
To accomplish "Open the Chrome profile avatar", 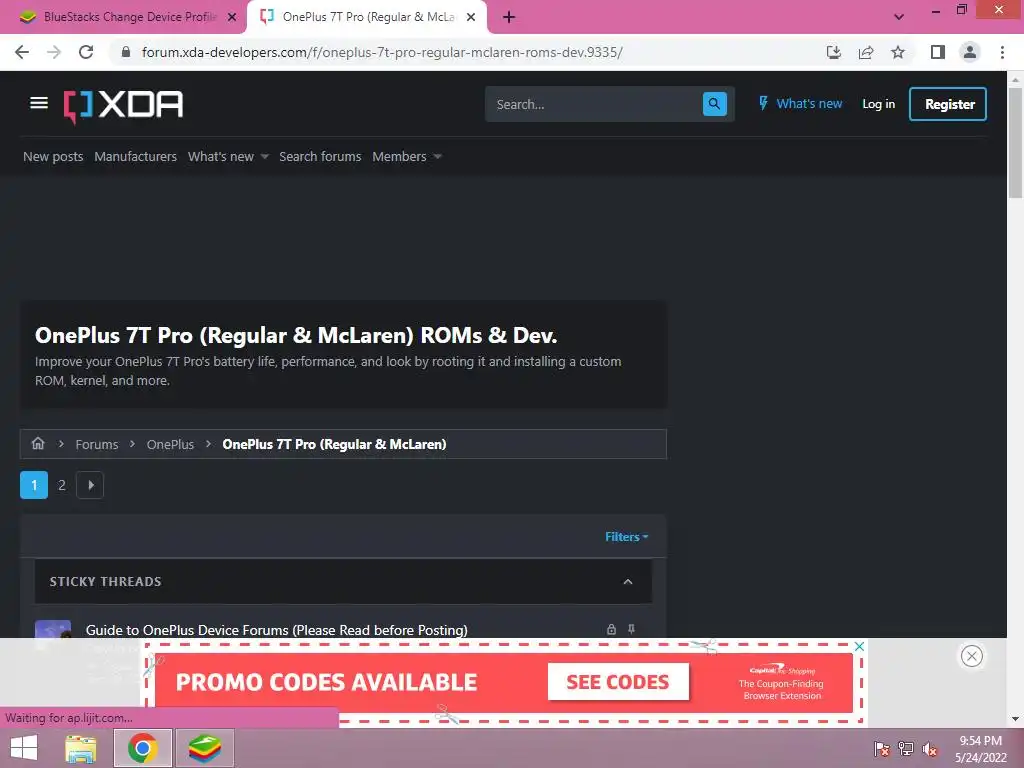I will click(970, 52).
